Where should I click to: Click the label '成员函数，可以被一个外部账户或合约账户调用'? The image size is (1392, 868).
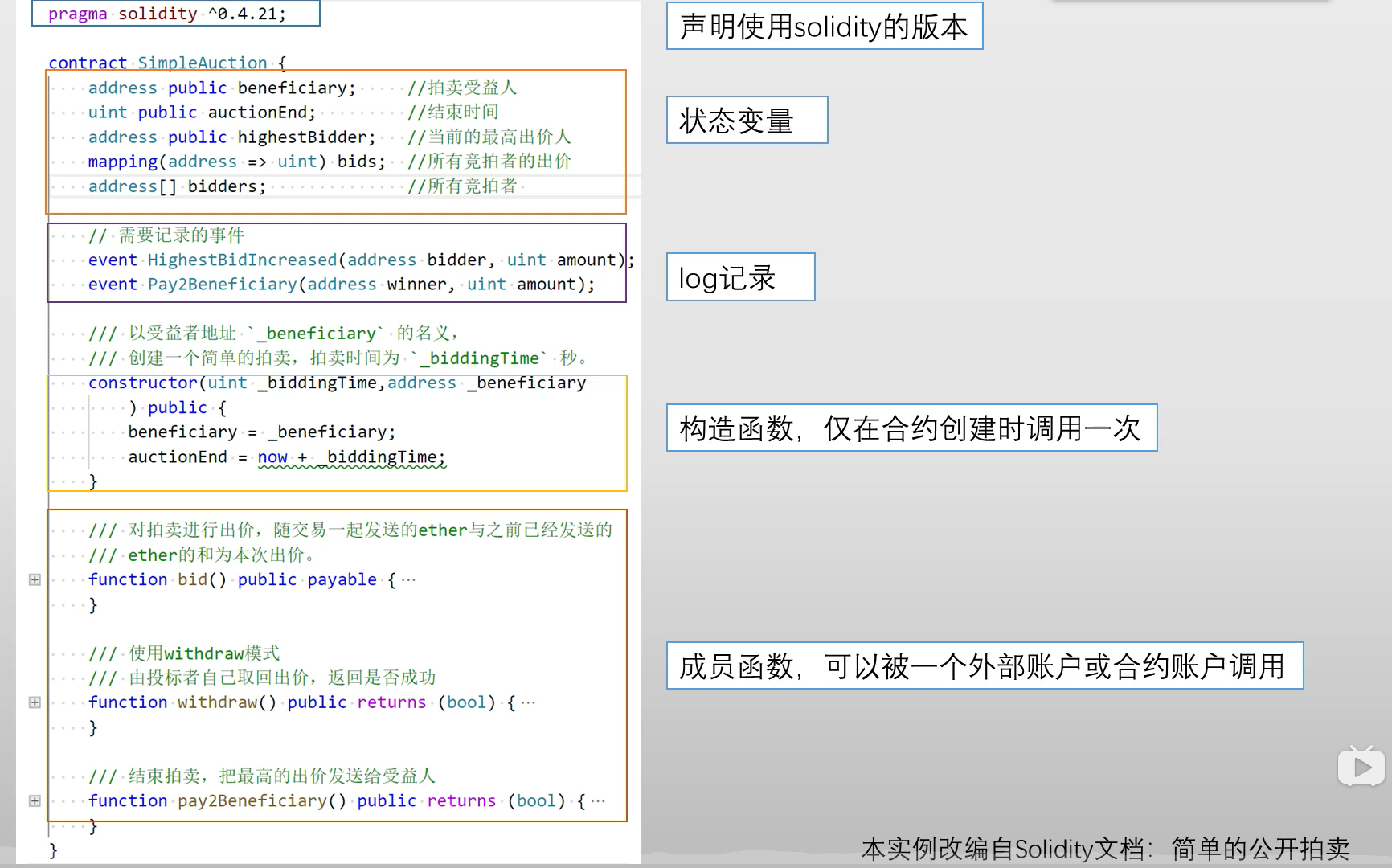tap(985, 665)
